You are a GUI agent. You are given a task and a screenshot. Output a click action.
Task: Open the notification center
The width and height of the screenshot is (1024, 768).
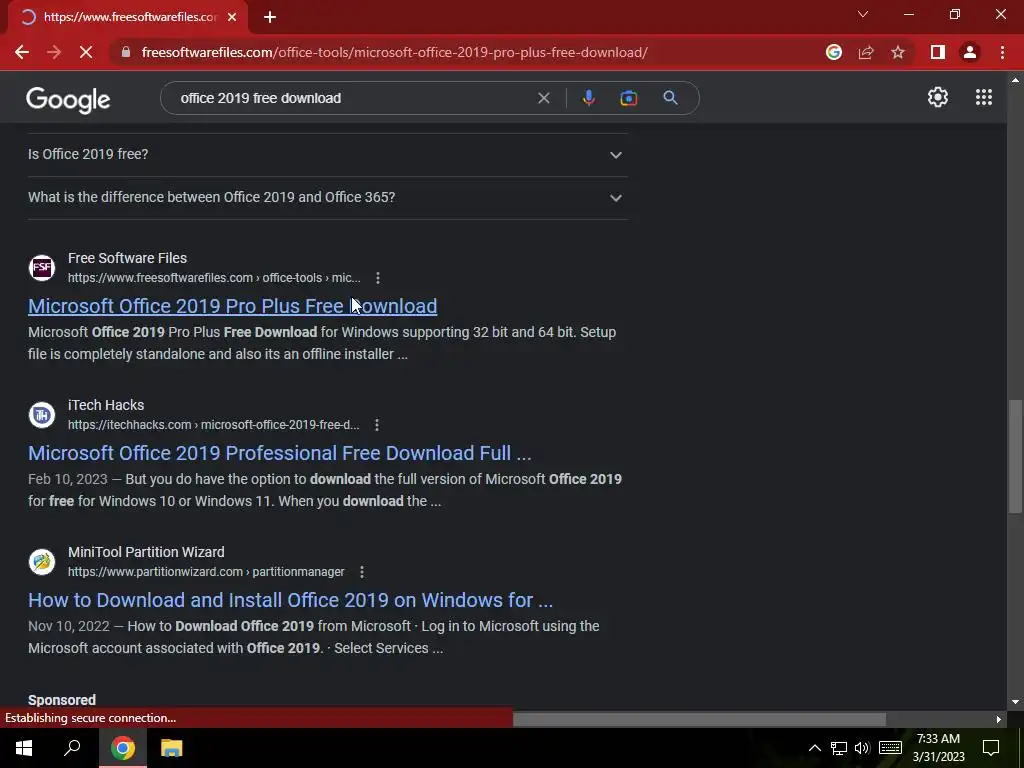pos(991,748)
